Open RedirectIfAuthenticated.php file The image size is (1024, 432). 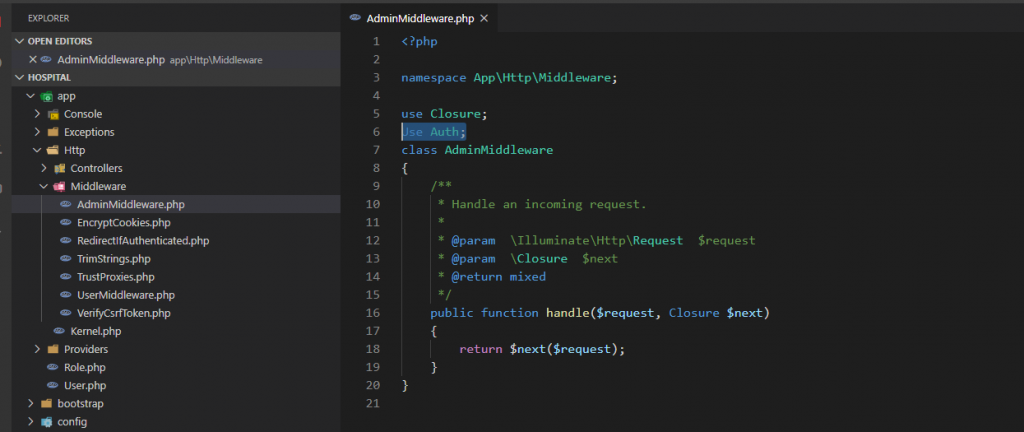point(142,240)
